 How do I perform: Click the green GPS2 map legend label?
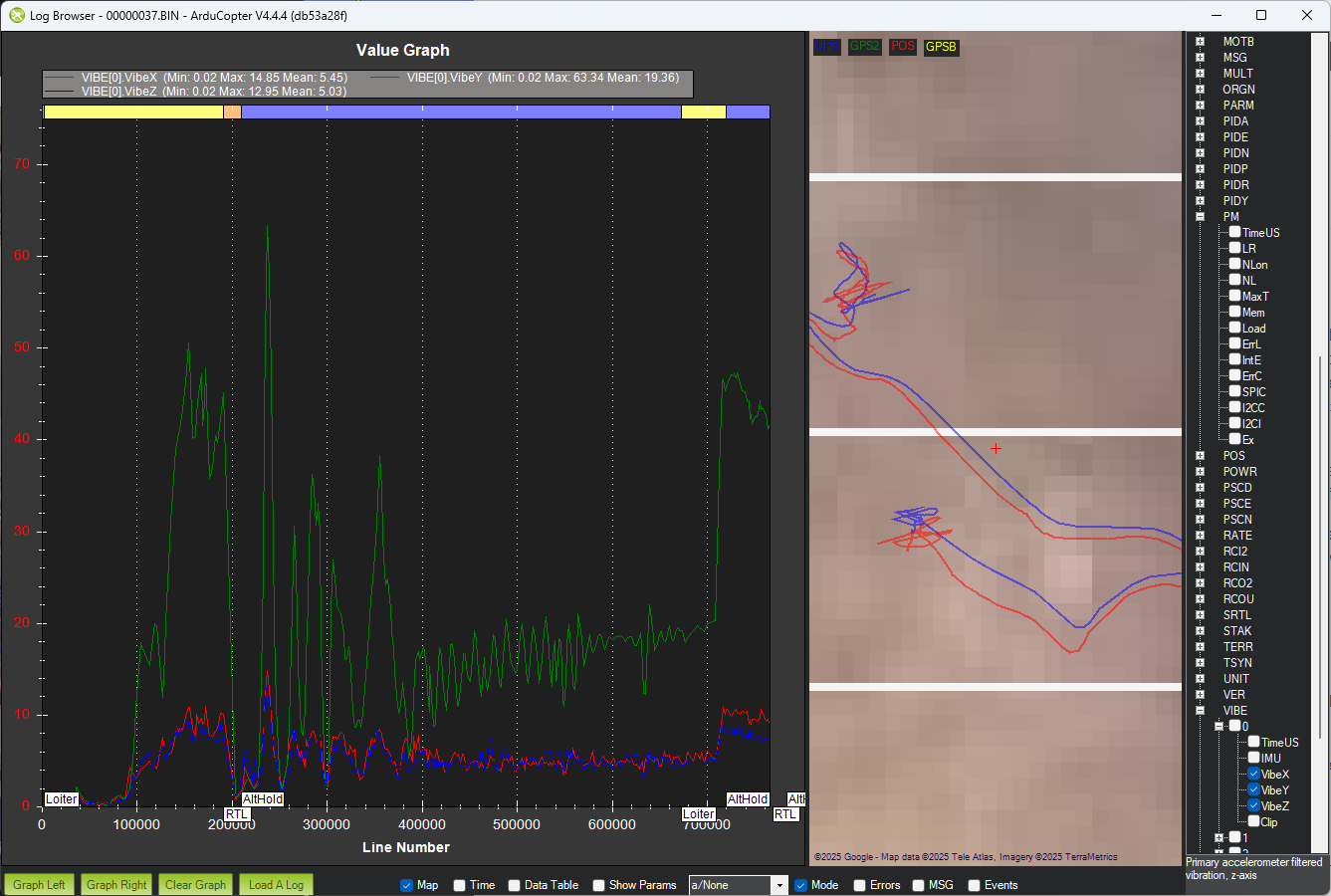tap(864, 47)
